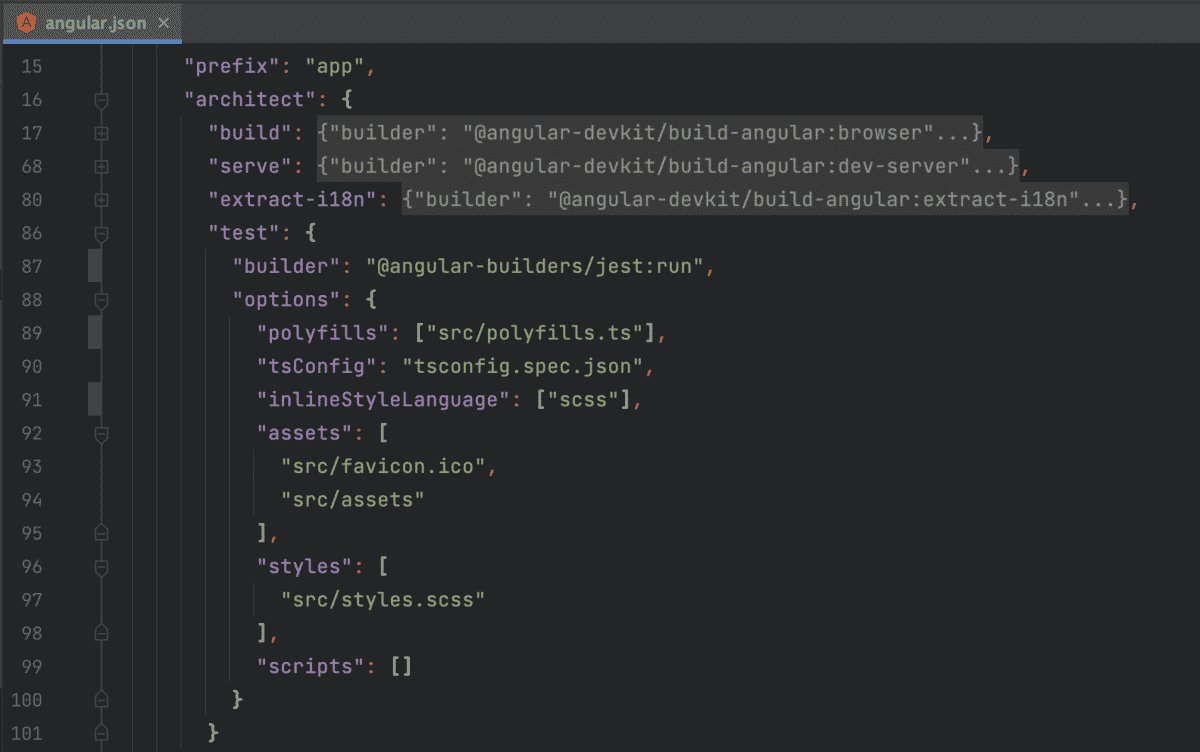Collapse the options block via line 88 fold icon
Viewport: 1200px width, 752px height.
(x=100, y=299)
